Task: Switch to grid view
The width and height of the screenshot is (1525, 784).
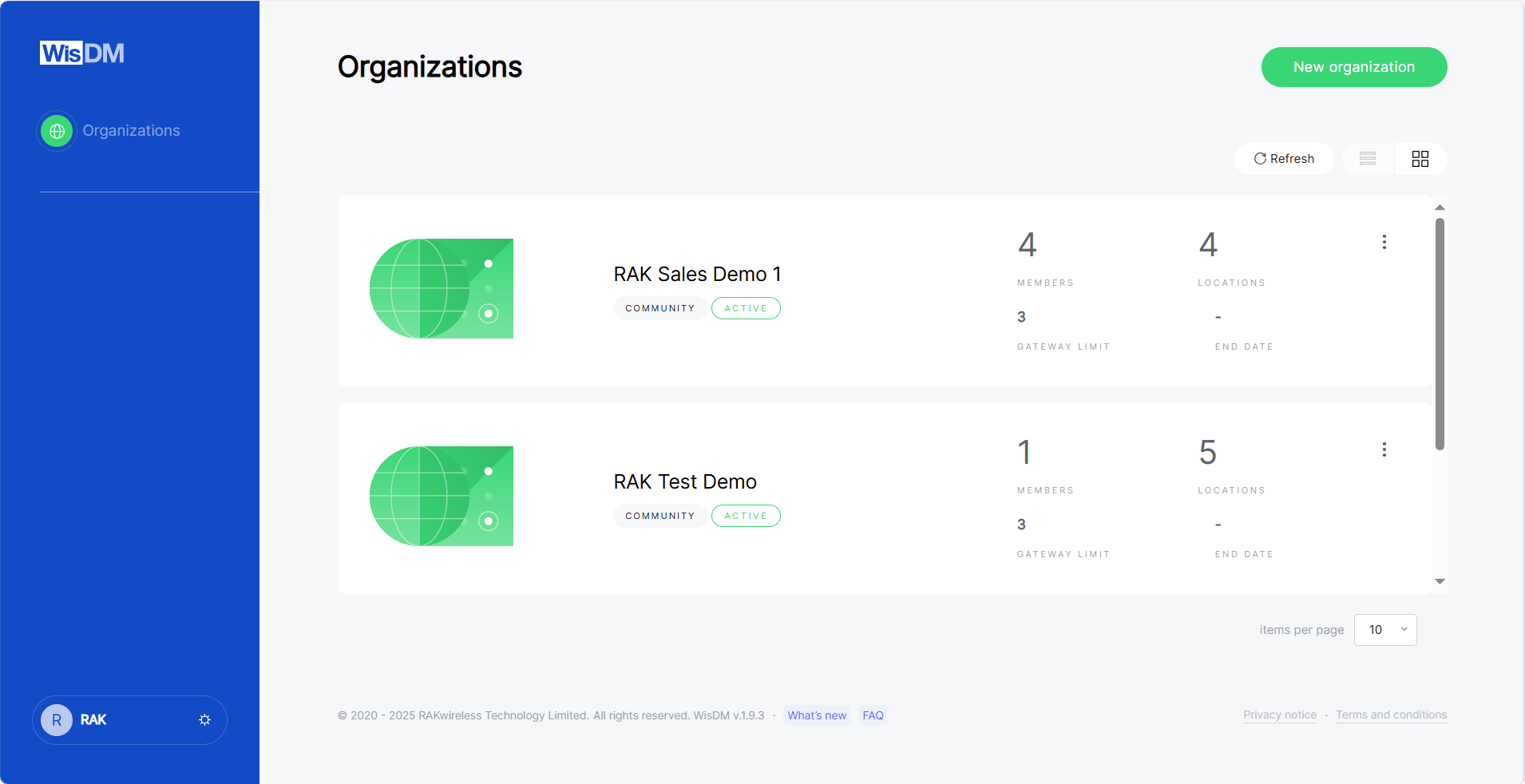Action: pyautogui.click(x=1420, y=158)
